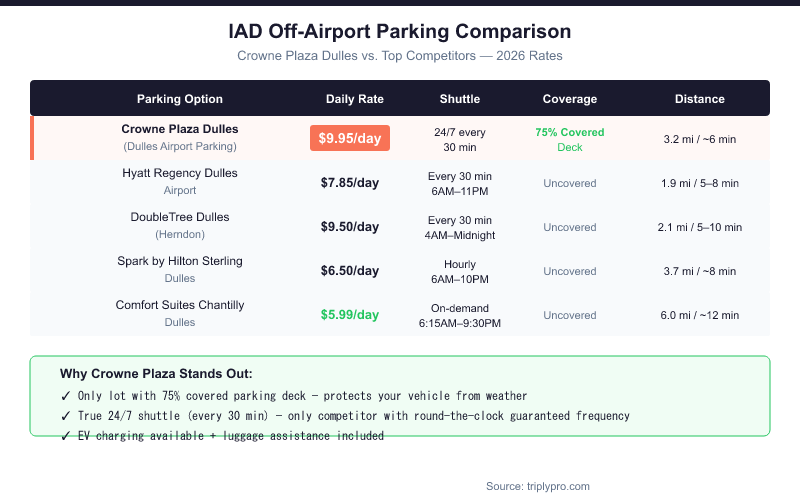Click the Coverage column header
800x500 pixels.
tap(569, 99)
